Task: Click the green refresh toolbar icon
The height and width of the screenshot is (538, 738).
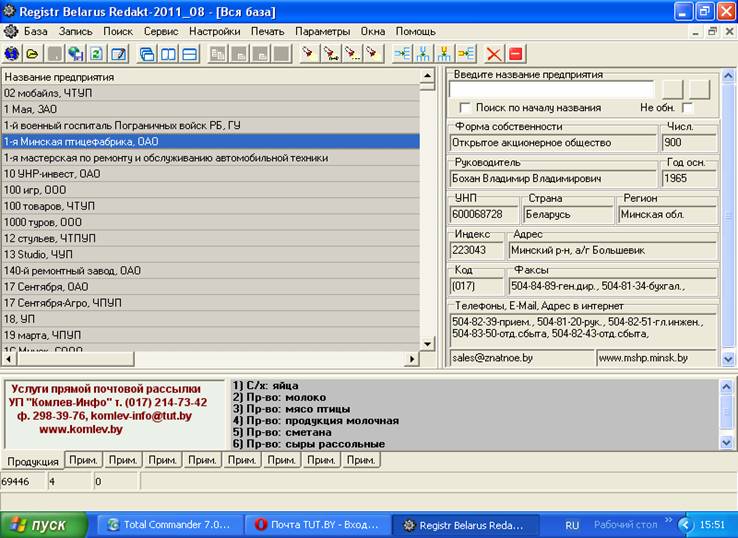Action: pos(97,53)
